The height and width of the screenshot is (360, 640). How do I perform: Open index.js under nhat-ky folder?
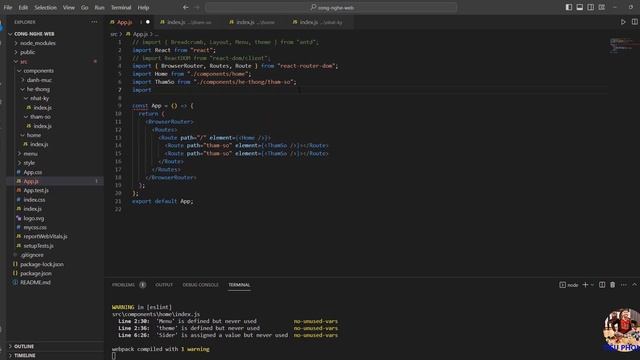42,108
